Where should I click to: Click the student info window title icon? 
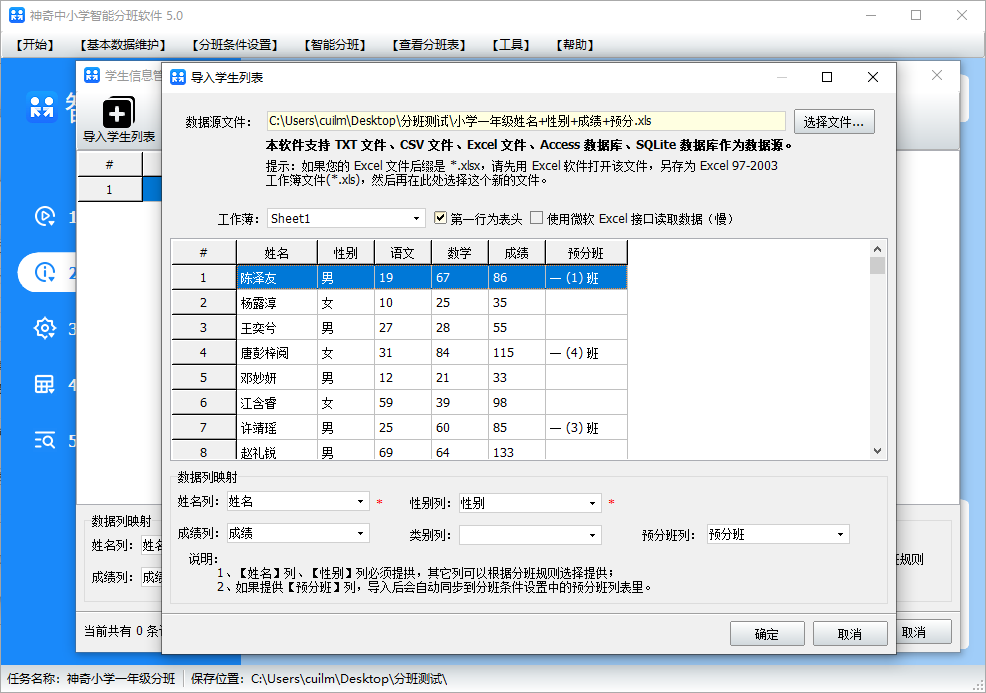[x=92, y=75]
